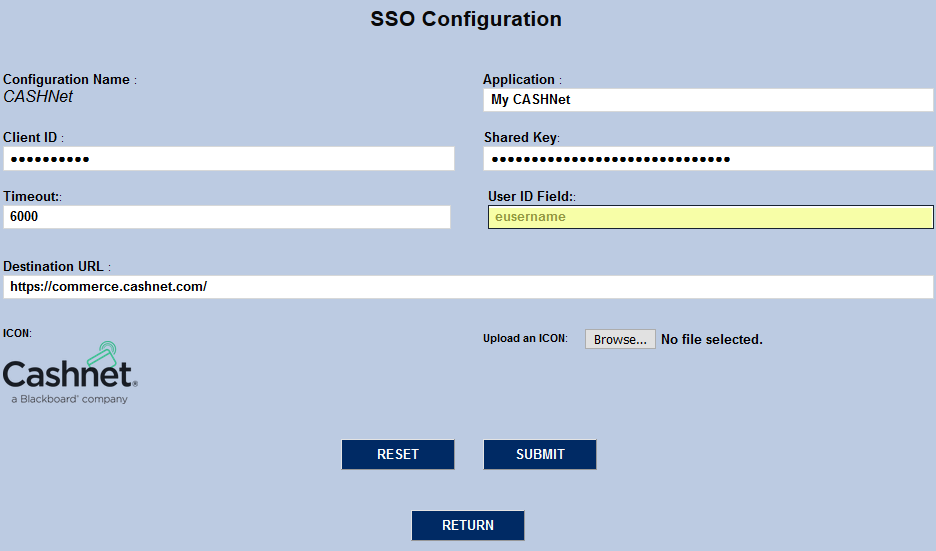Focus the Destination URL field
The width and height of the screenshot is (936, 551).
point(468,287)
